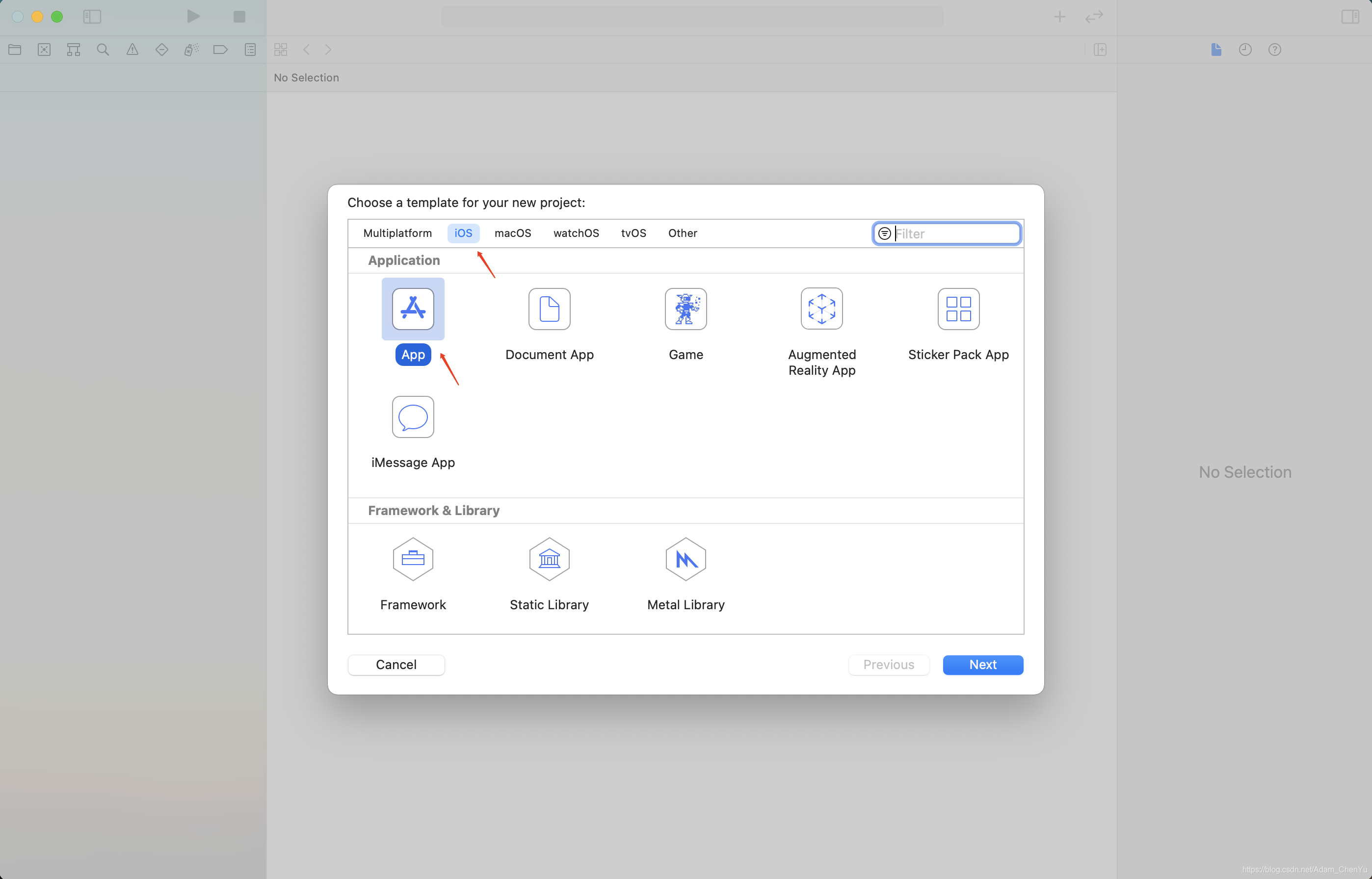
Task: Choose the Framework template icon
Action: 413,559
